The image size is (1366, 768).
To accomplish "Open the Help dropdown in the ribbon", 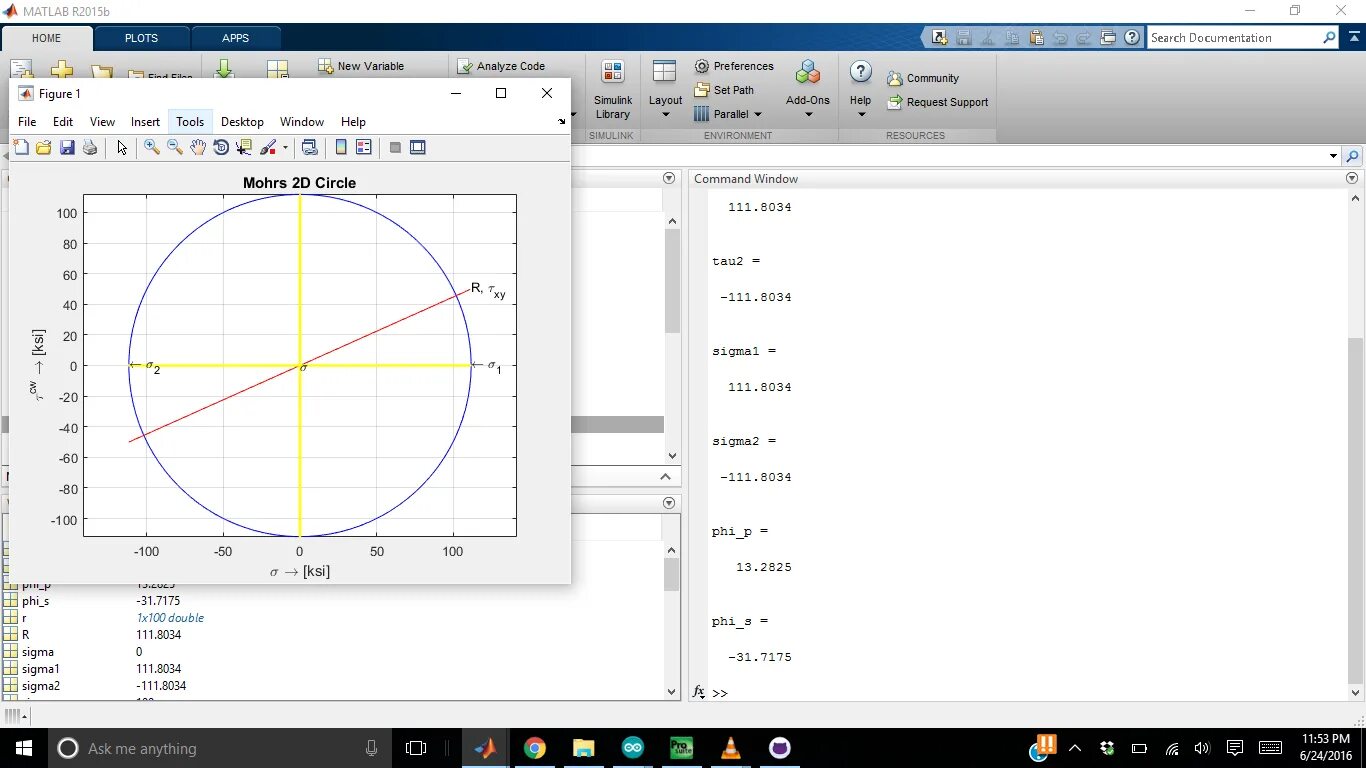I will 861,90.
